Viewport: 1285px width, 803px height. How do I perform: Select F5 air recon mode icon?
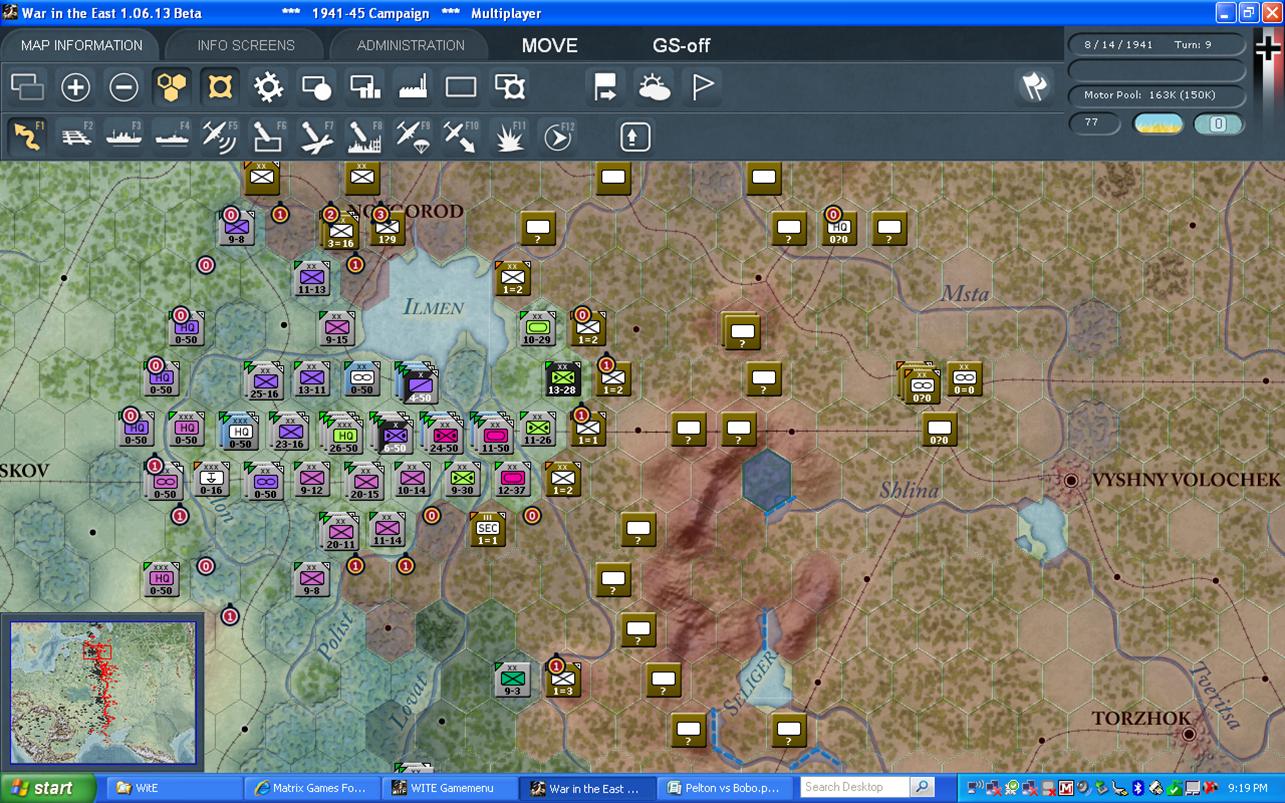(220, 136)
